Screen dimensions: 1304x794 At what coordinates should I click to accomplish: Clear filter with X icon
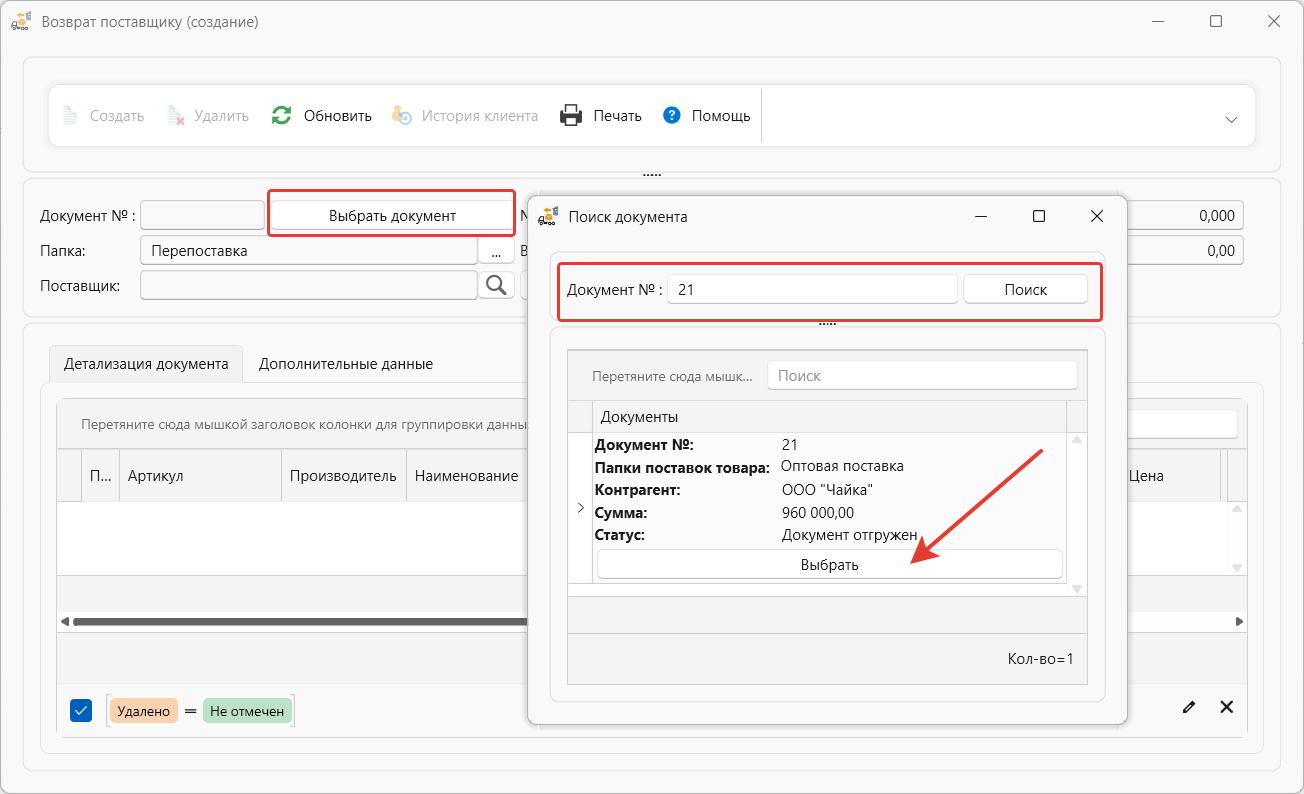click(1226, 707)
